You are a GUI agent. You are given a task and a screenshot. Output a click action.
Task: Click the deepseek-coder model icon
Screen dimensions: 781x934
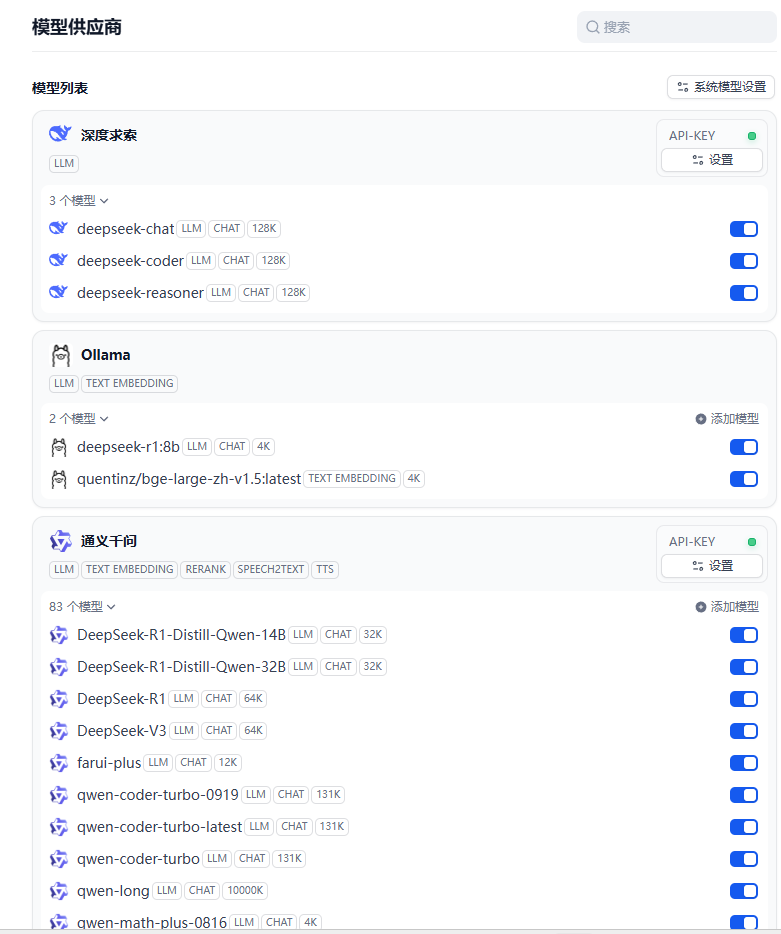58,260
